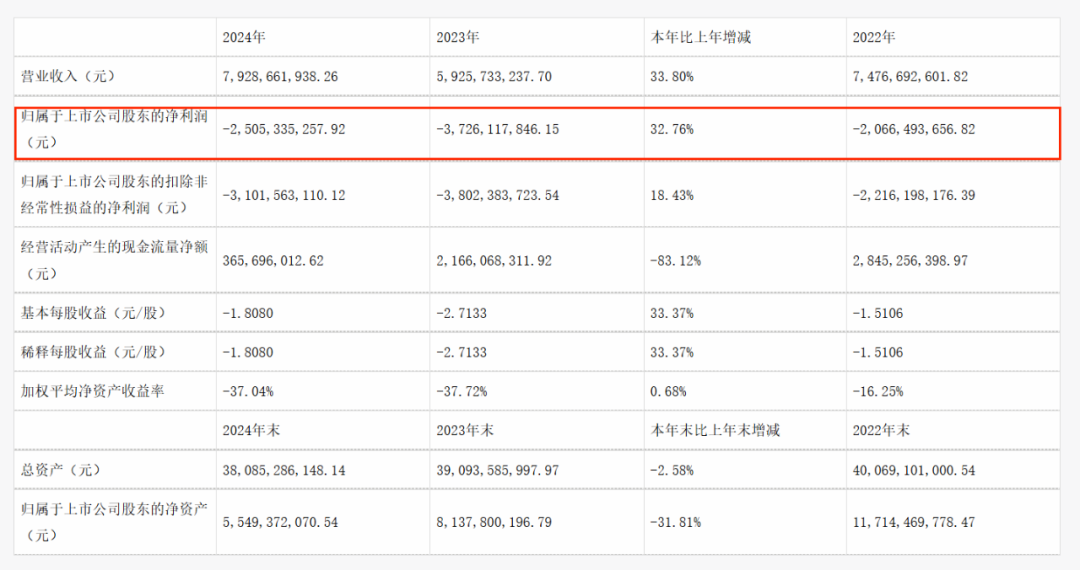
Task: Click the 2024 cash flow value 365,696,012.62
Action: (x=273, y=260)
